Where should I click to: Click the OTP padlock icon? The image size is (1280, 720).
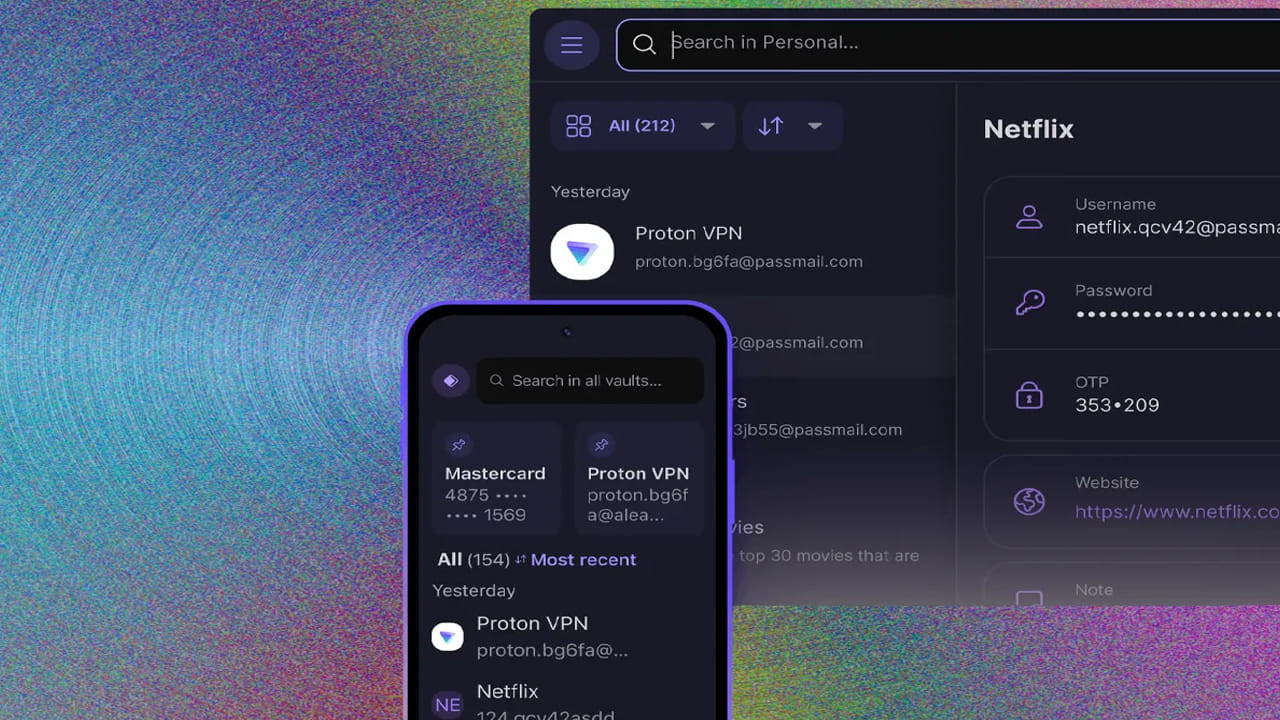click(1029, 395)
